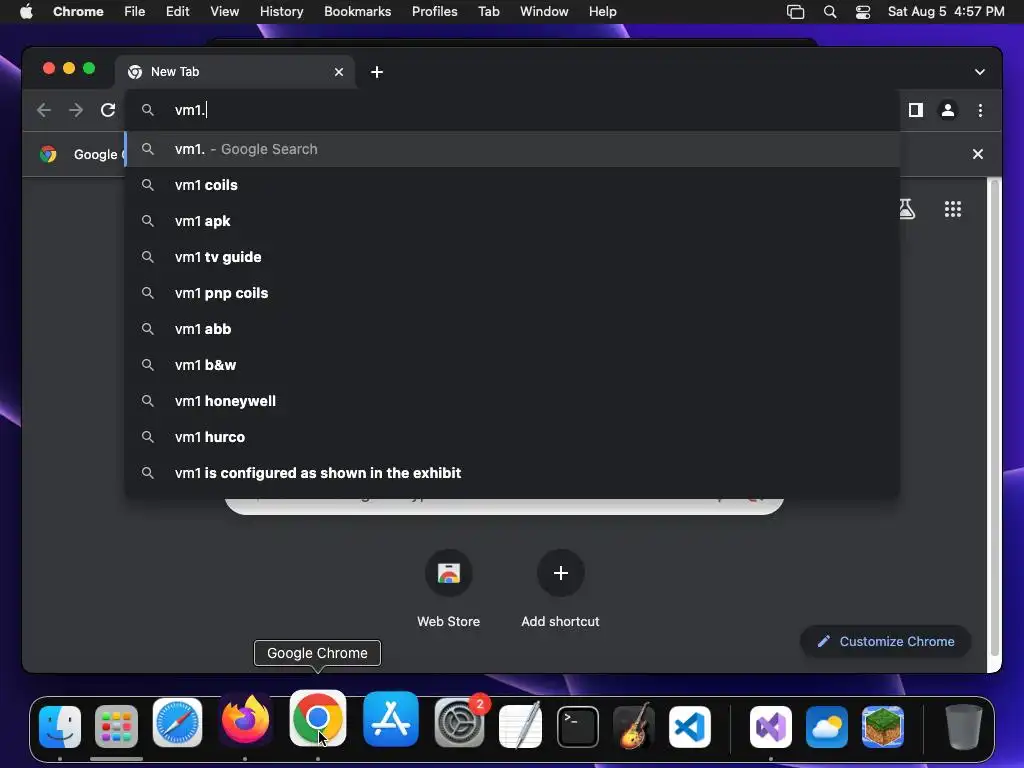The width and height of the screenshot is (1024, 768).
Task: Dismiss the Google bar with X
Action: tap(978, 154)
